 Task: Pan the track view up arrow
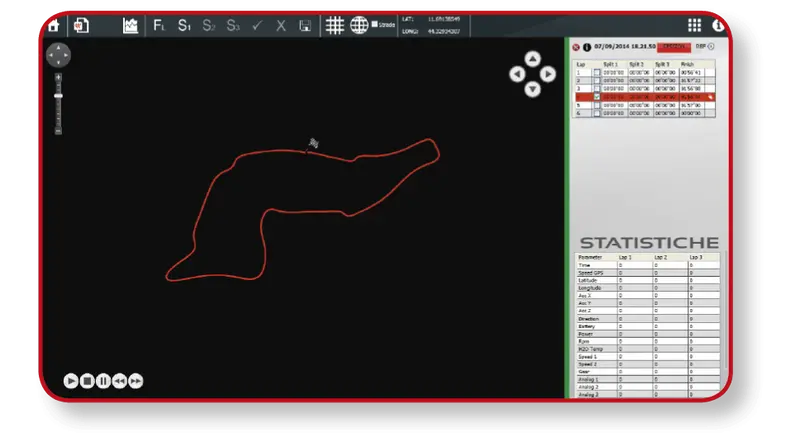(532, 59)
